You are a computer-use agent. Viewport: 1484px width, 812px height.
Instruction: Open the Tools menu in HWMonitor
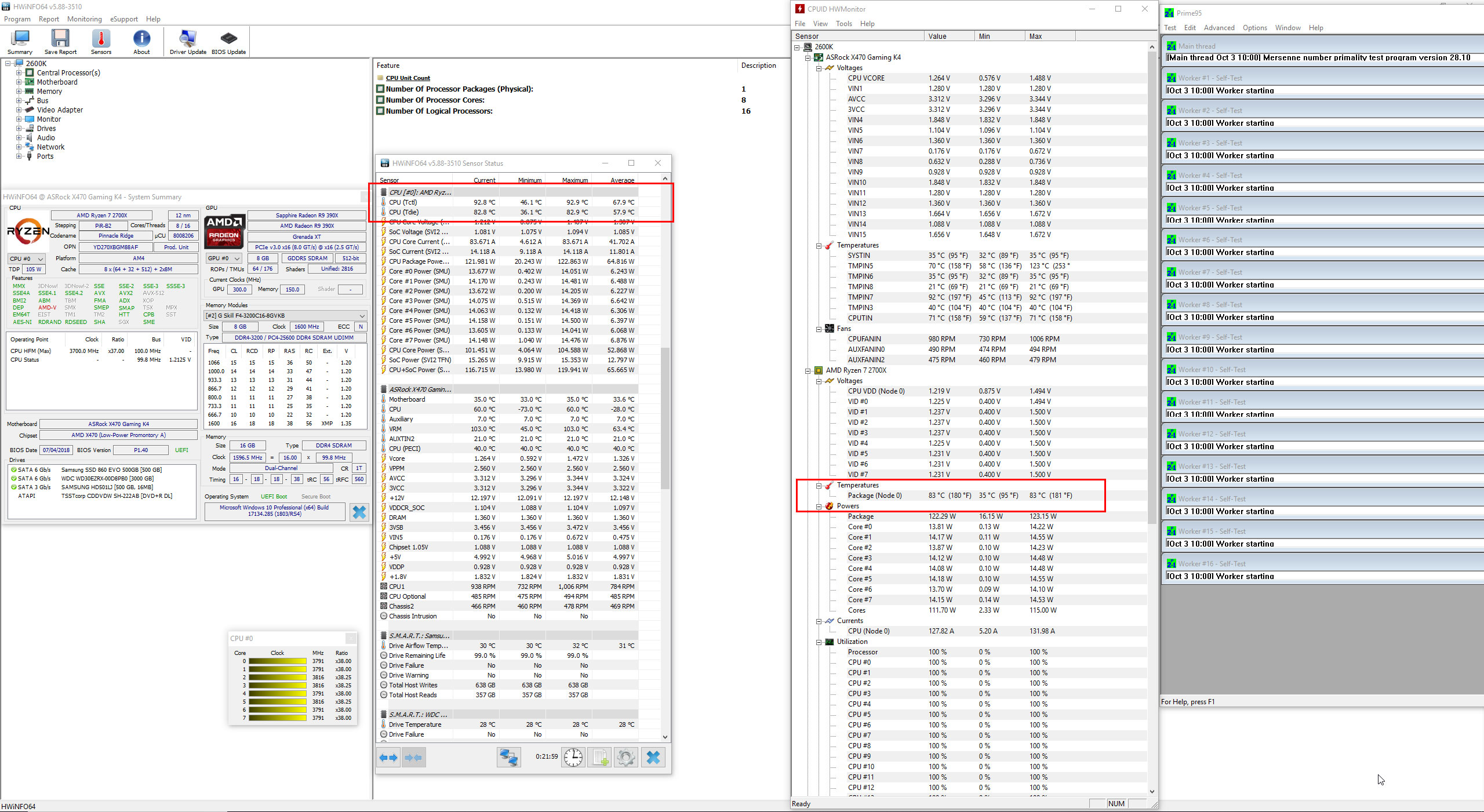[x=843, y=24]
